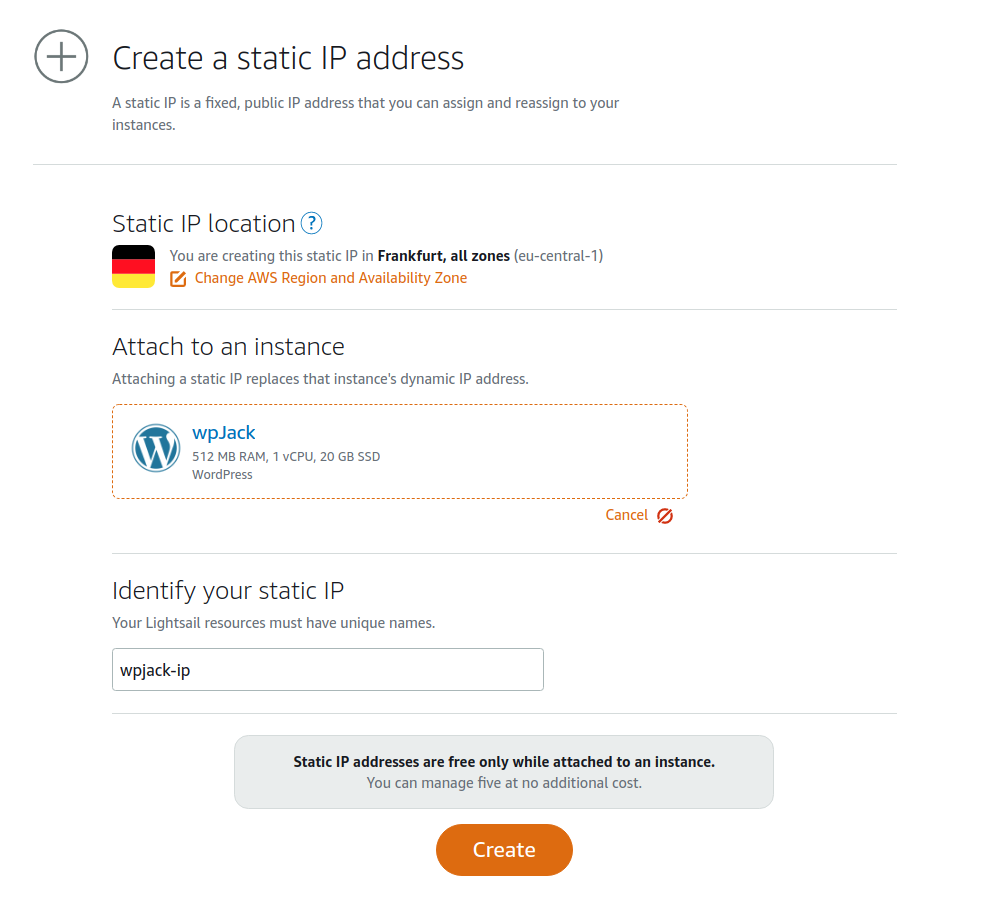Click the Static IP location heading text
1002x904 pixels.
click(x=204, y=224)
